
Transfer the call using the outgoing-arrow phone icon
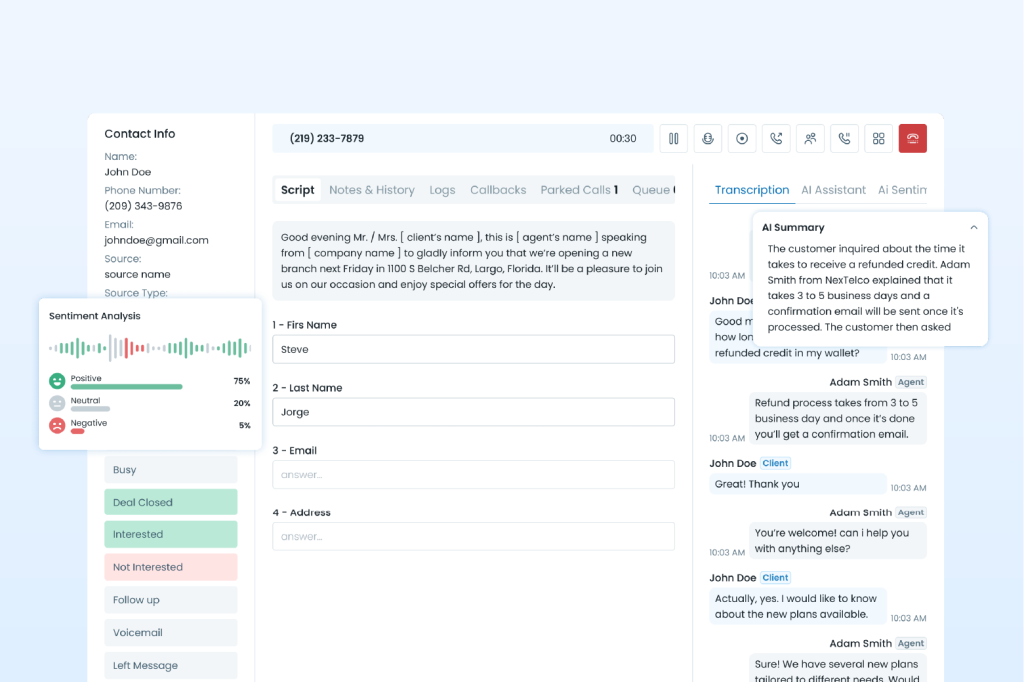(776, 139)
